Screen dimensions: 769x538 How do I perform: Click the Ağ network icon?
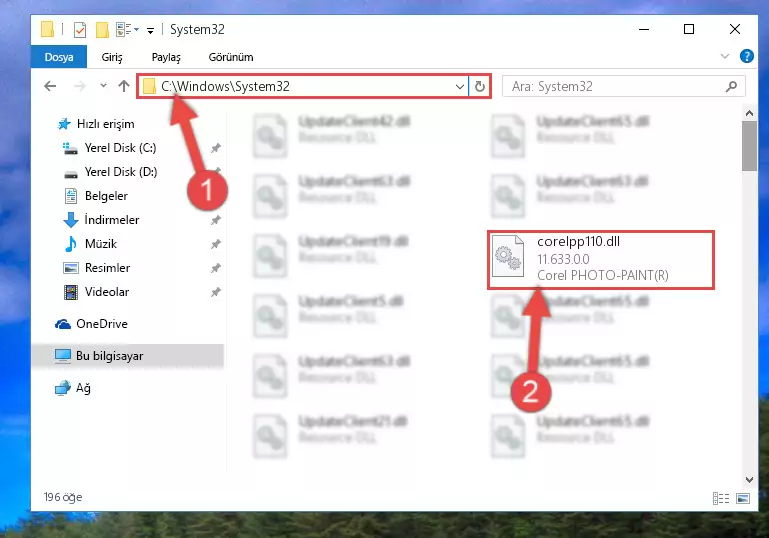[x=63, y=388]
